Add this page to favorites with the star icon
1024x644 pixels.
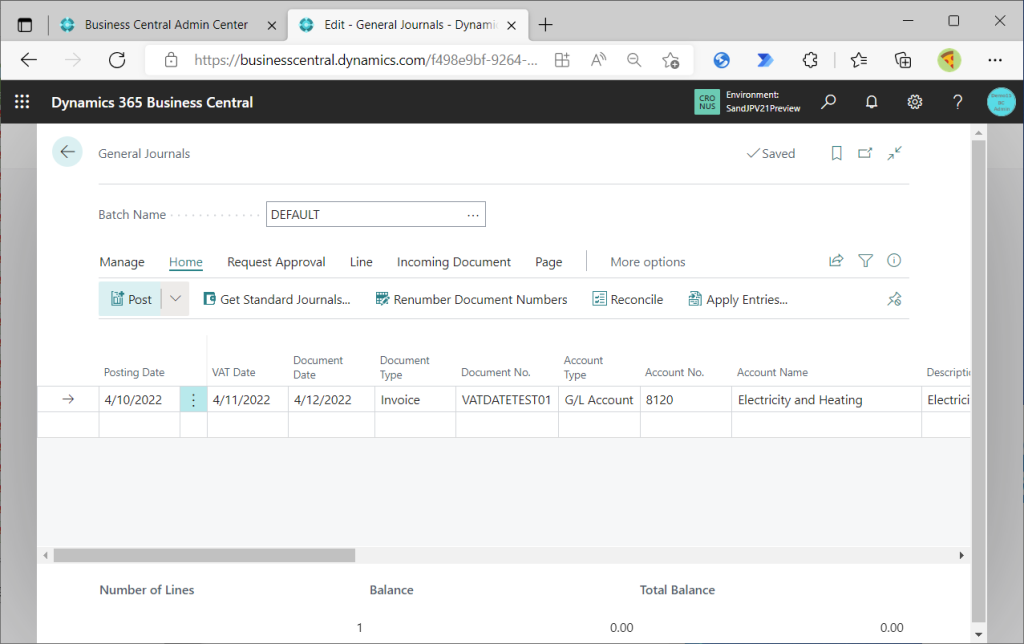coord(670,60)
